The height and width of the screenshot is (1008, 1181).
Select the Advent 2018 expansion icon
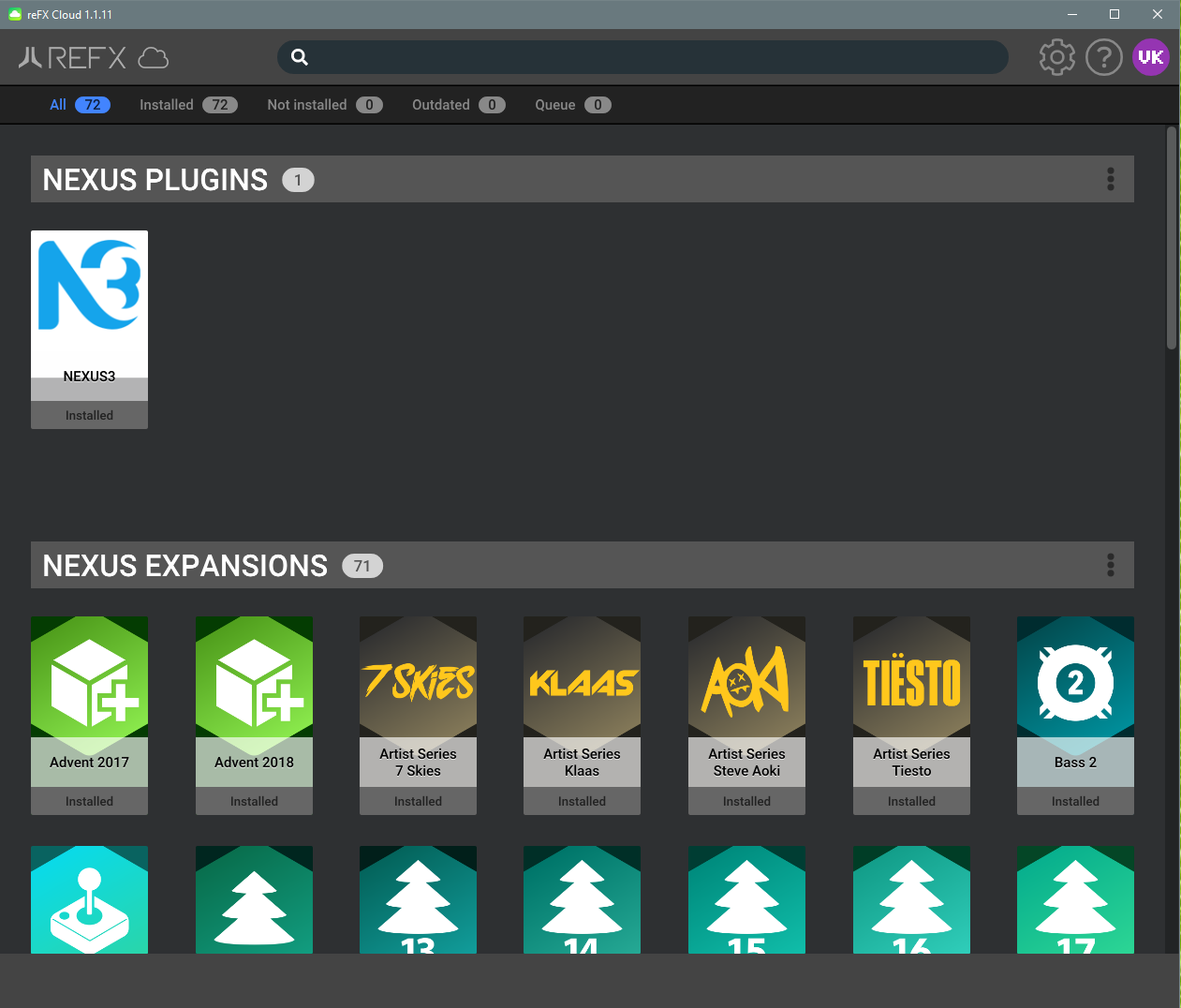[254, 677]
